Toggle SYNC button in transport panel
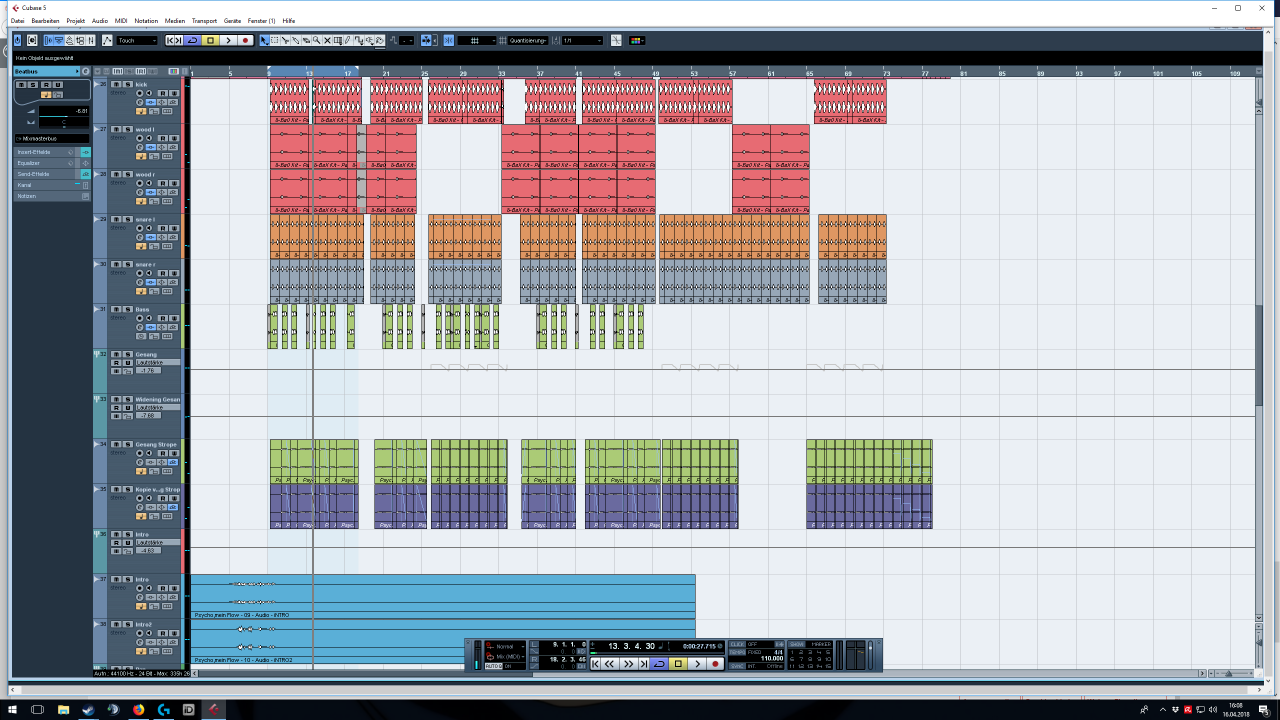 (x=737, y=666)
